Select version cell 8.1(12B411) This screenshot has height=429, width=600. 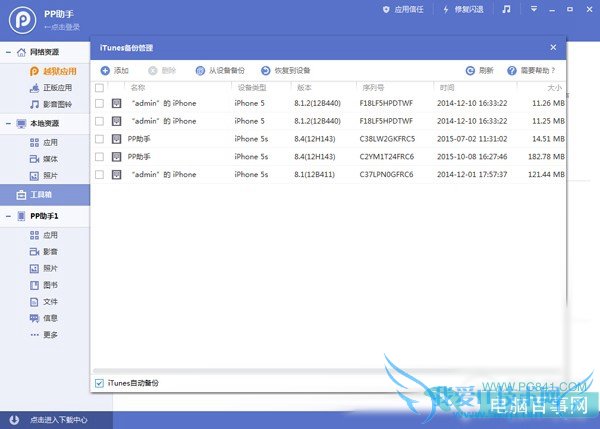[315, 175]
